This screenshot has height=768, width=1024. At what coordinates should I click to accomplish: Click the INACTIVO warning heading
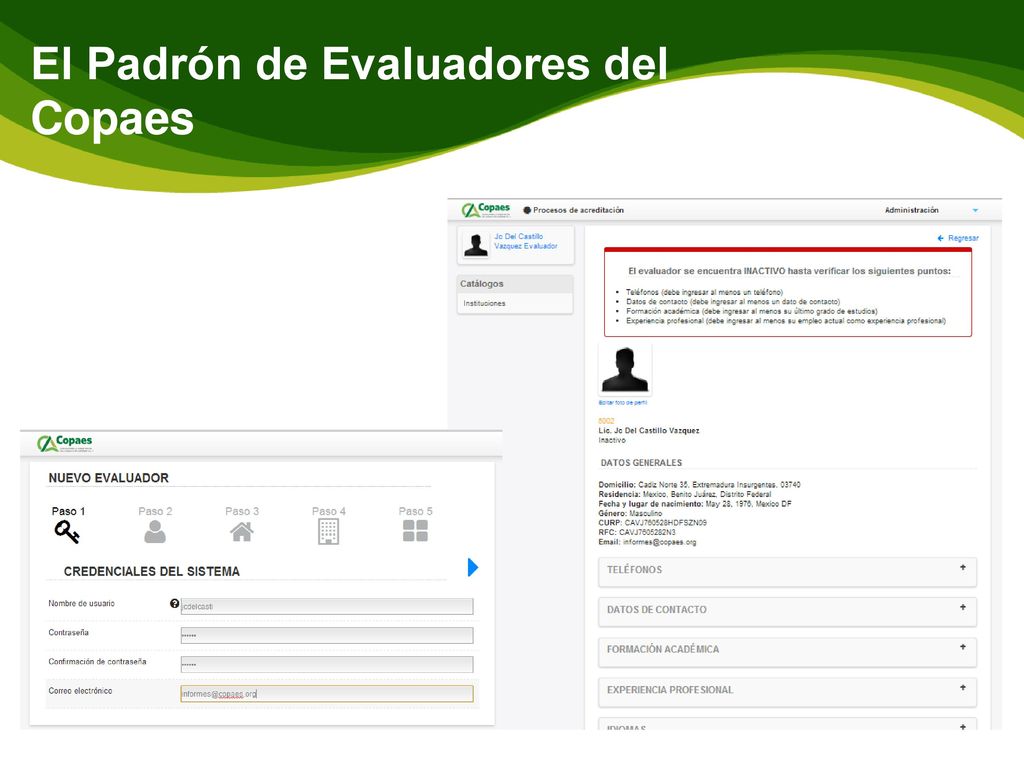click(789, 271)
